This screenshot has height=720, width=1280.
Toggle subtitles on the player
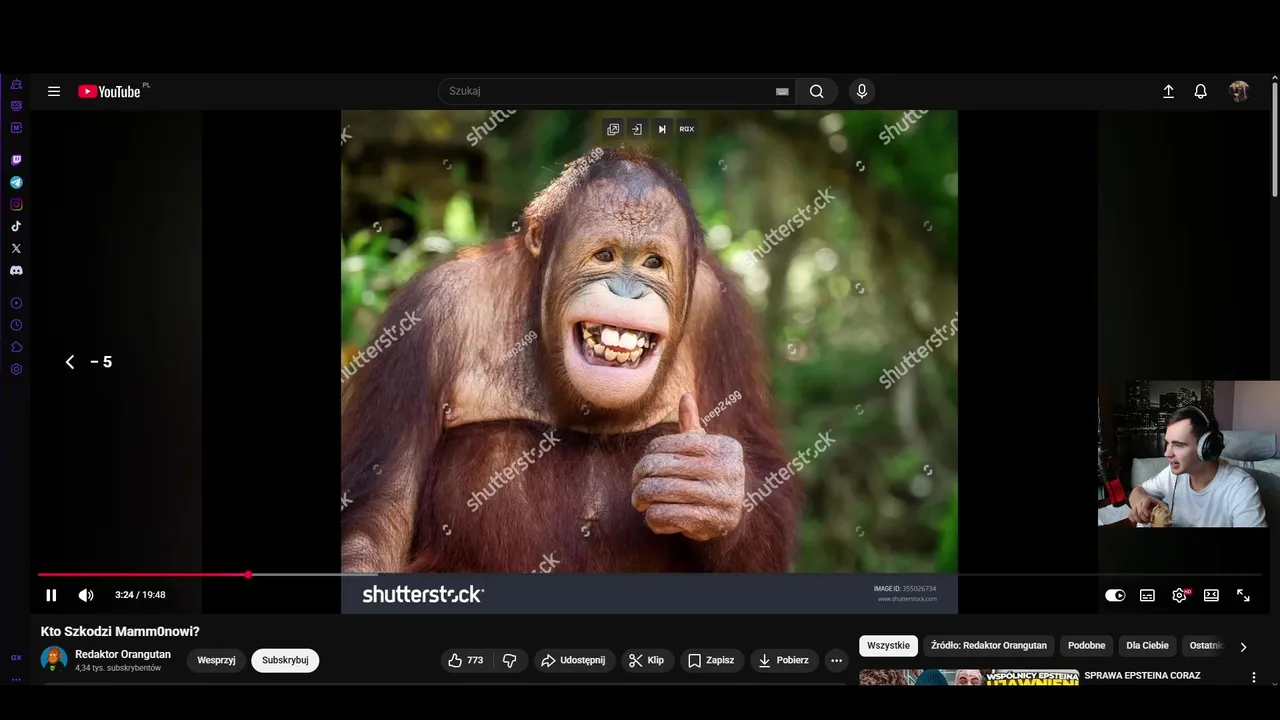point(1147,595)
